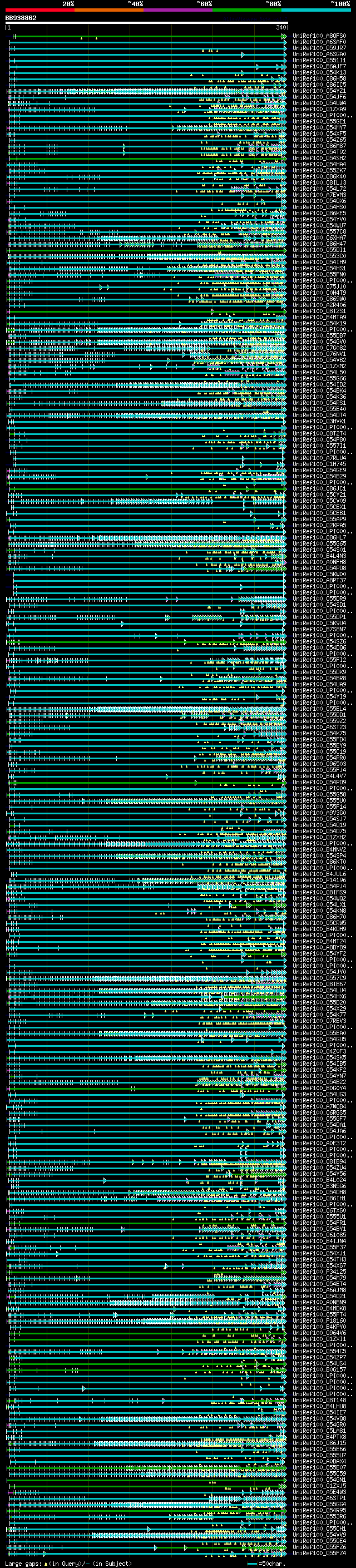Click UniRef100_Q8I2S1 in the hit list
The width and height of the screenshot is (356, 1568).
pos(319,310)
